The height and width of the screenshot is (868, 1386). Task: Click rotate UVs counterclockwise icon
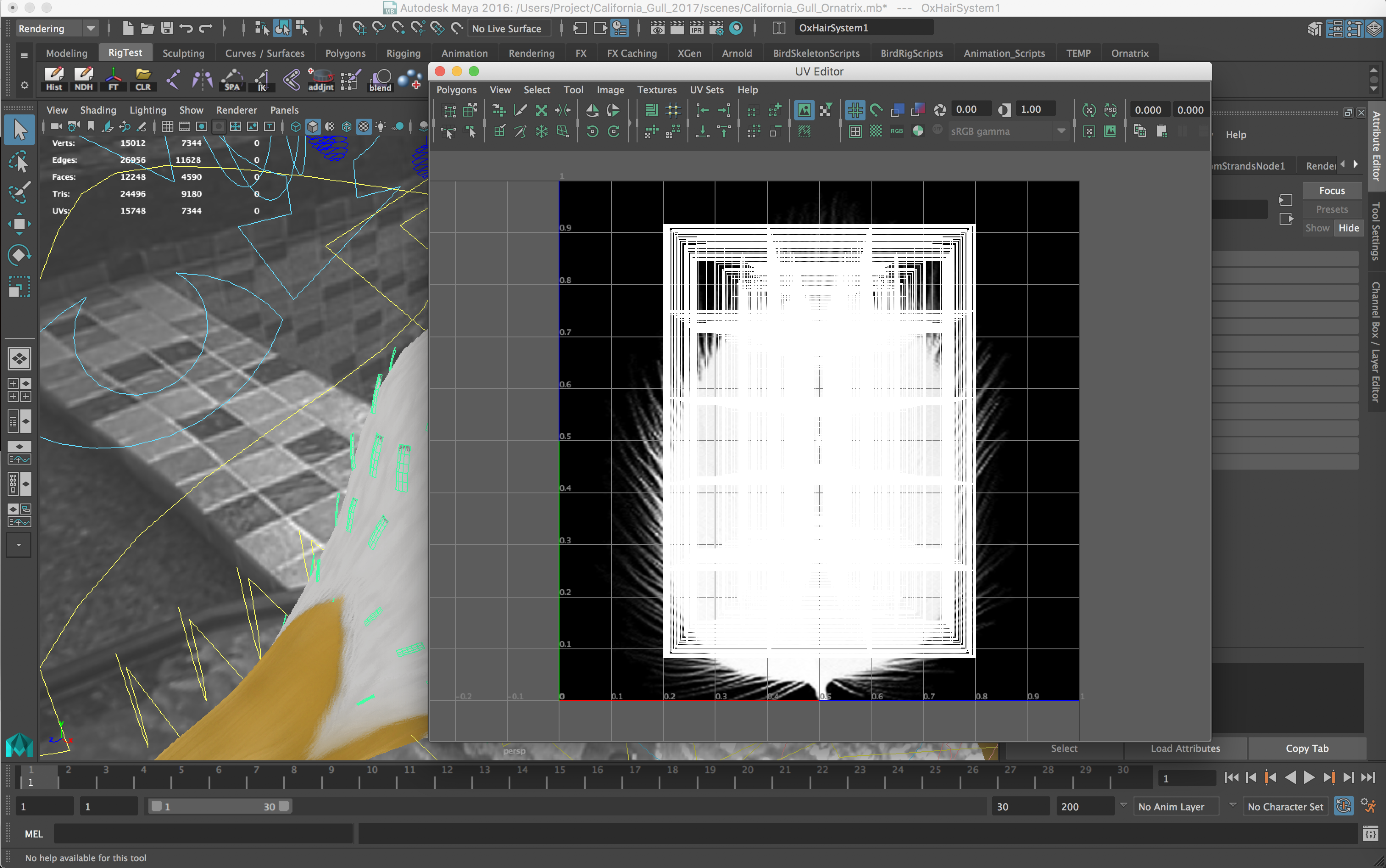click(x=592, y=131)
